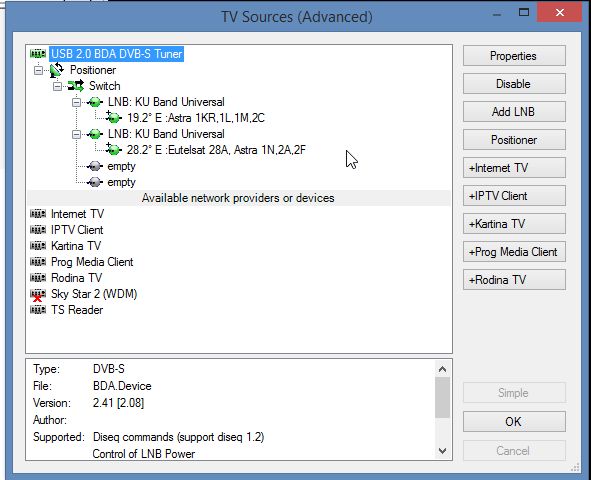
Task: Click the green Switch arrows icon
Action: (x=76, y=86)
